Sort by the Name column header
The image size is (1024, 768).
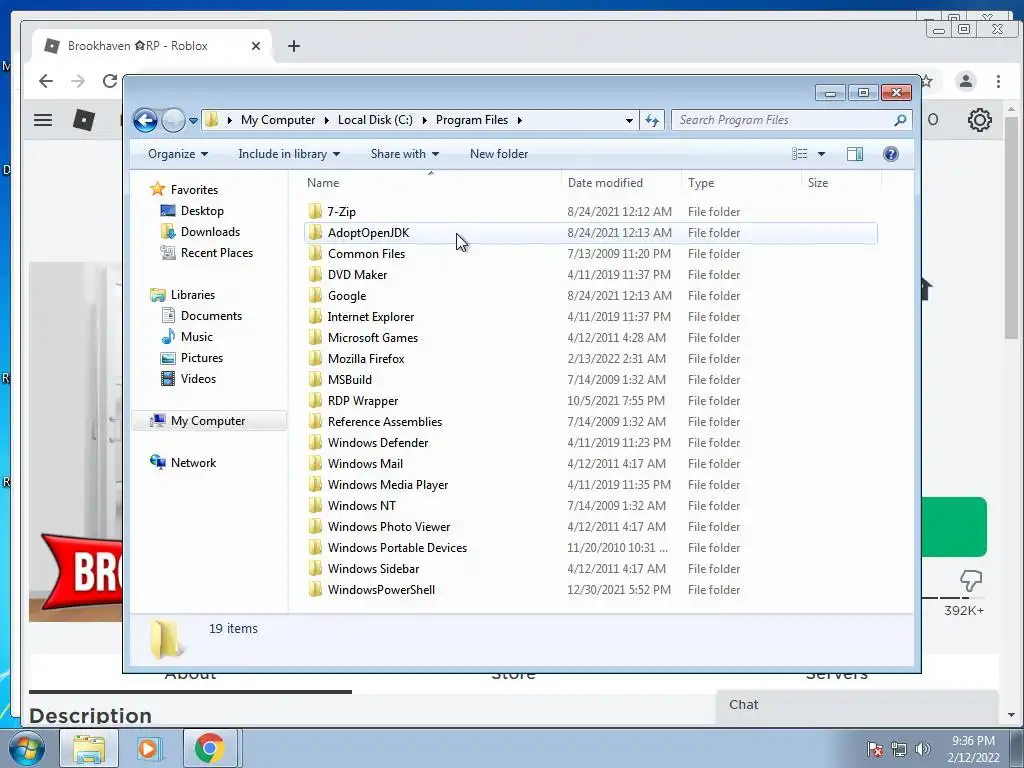(431, 183)
